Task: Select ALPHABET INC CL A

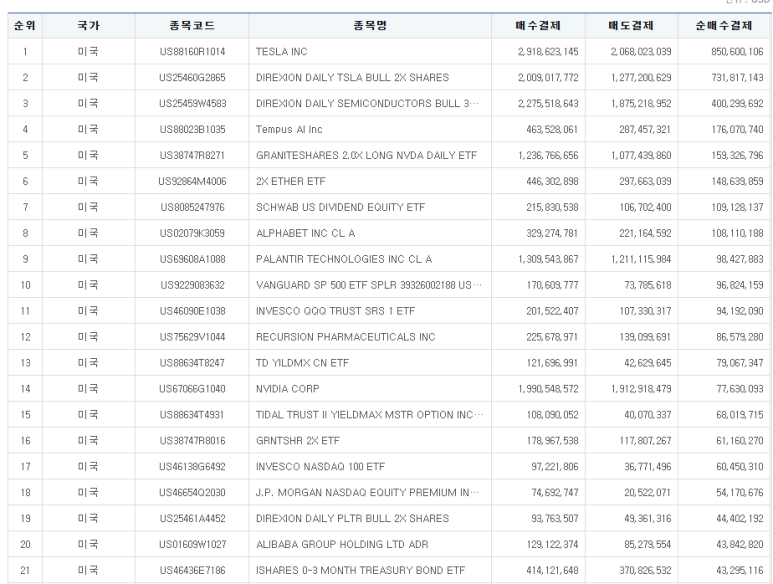Action: click(x=306, y=234)
